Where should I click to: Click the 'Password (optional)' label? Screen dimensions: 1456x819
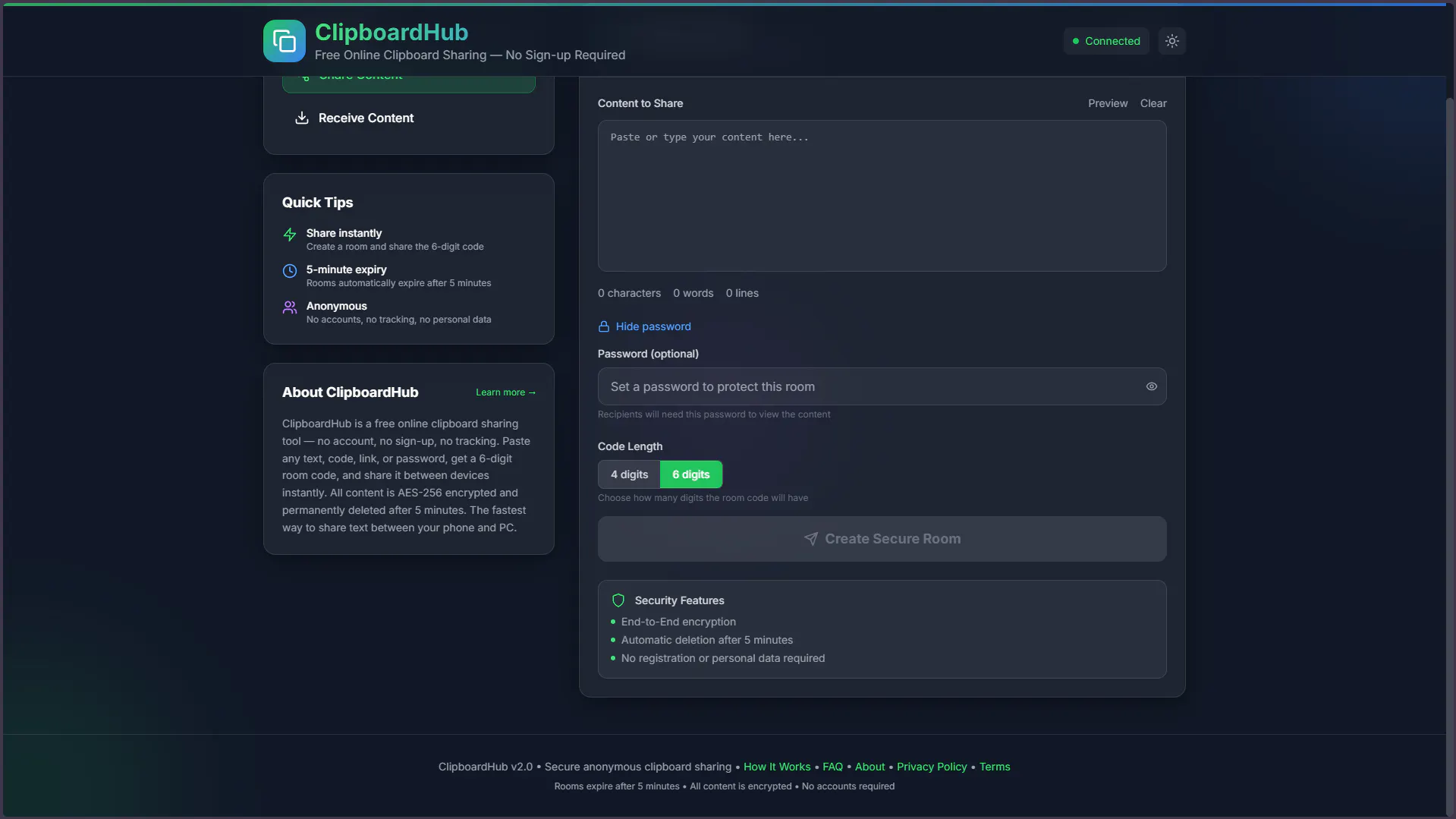point(648,354)
